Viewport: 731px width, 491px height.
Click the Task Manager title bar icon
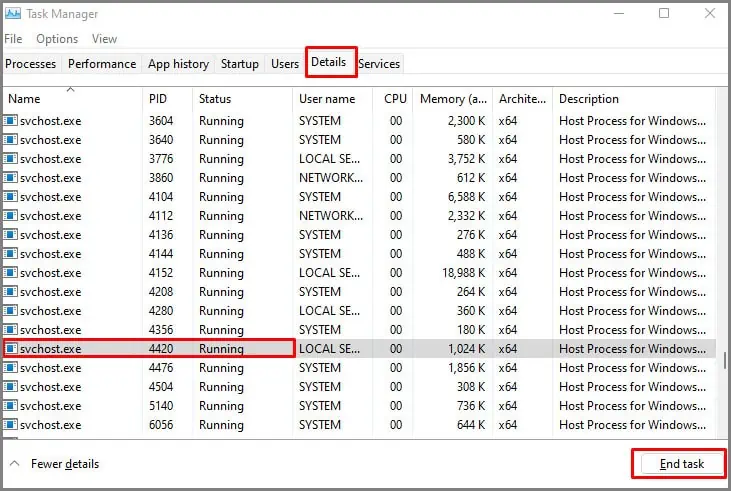tap(13, 14)
